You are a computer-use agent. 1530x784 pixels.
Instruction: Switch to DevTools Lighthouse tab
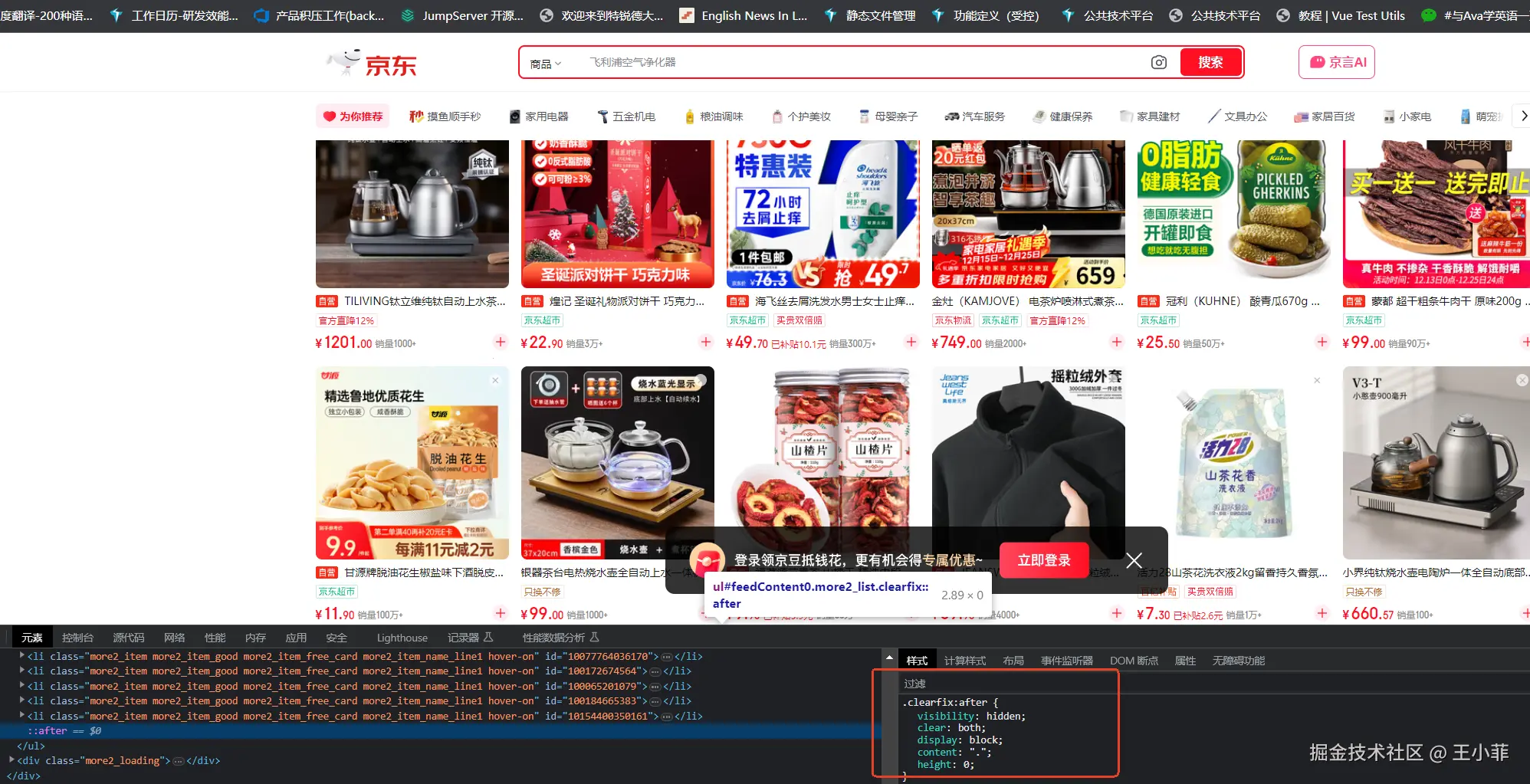coord(402,638)
